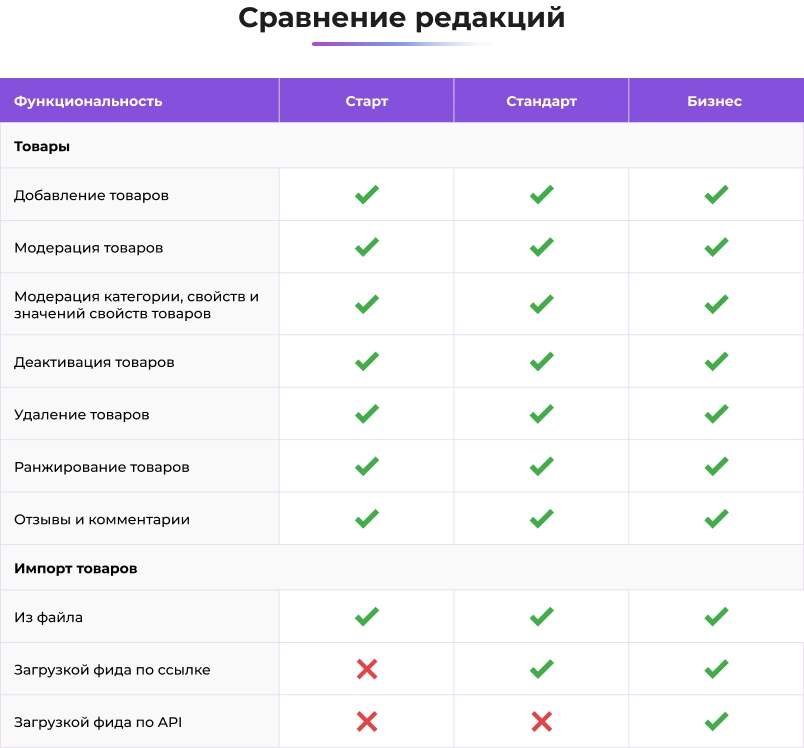Click the red cross for API feed under Стандарт
The width and height of the screenshot is (804, 748).
click(x=541, y=721)
